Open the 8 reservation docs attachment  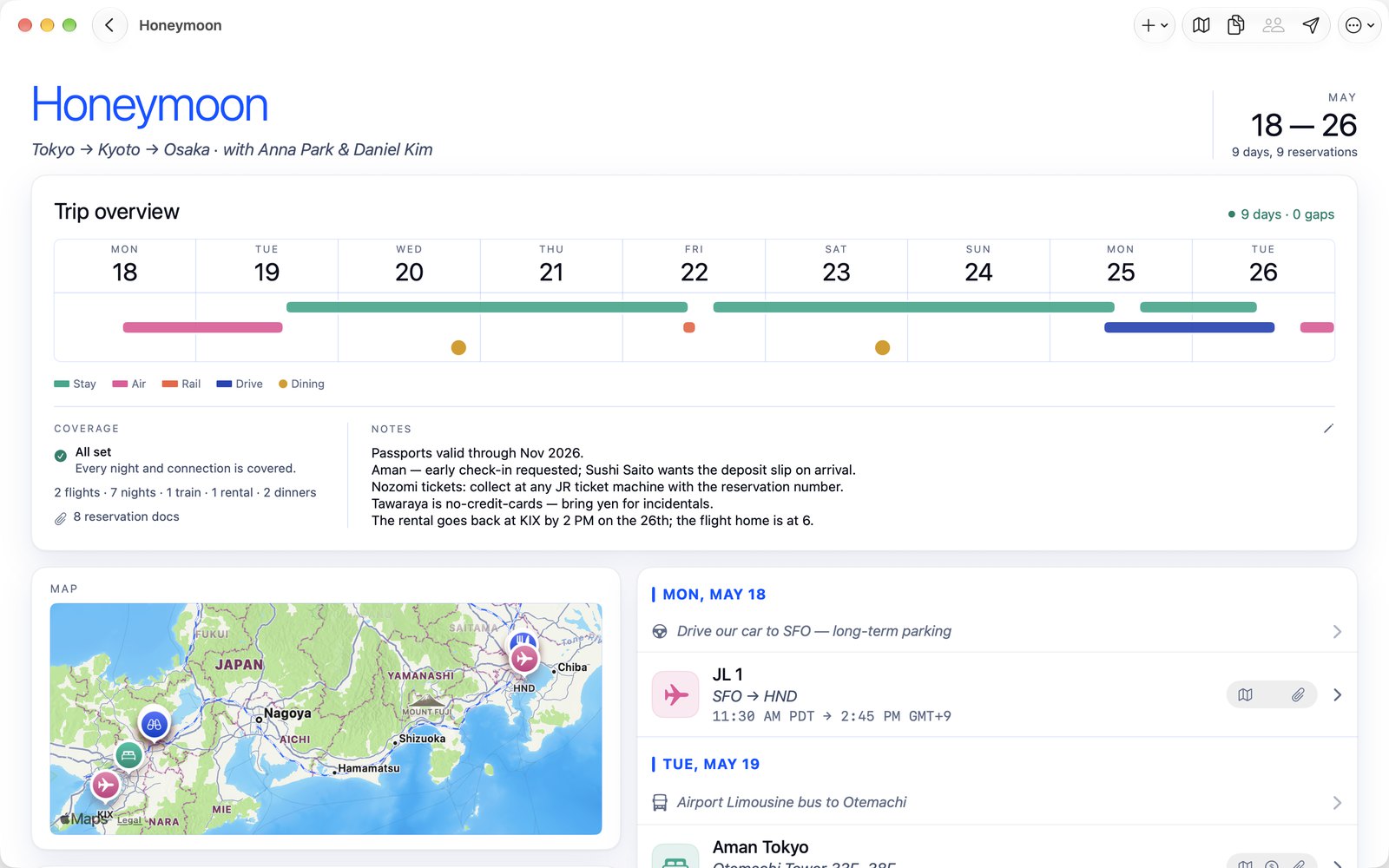(117, 517)
